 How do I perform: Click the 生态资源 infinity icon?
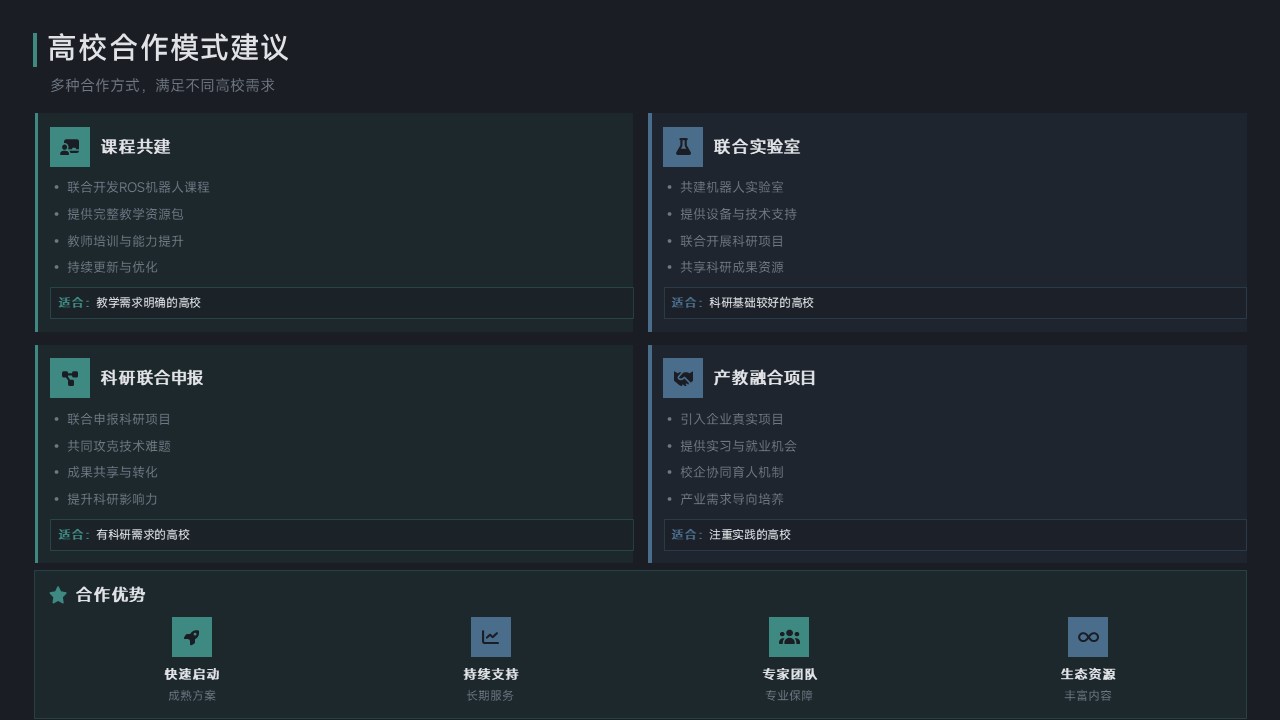click(1088, 637)
